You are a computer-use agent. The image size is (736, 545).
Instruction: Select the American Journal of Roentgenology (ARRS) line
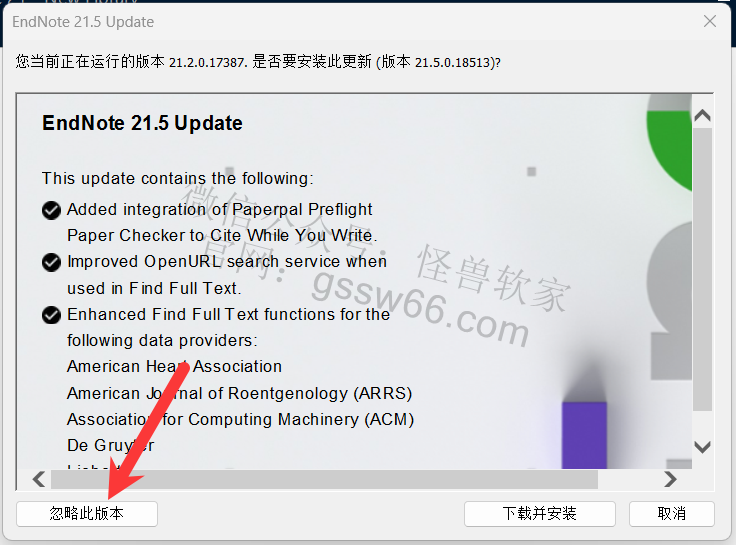point(239,393)
